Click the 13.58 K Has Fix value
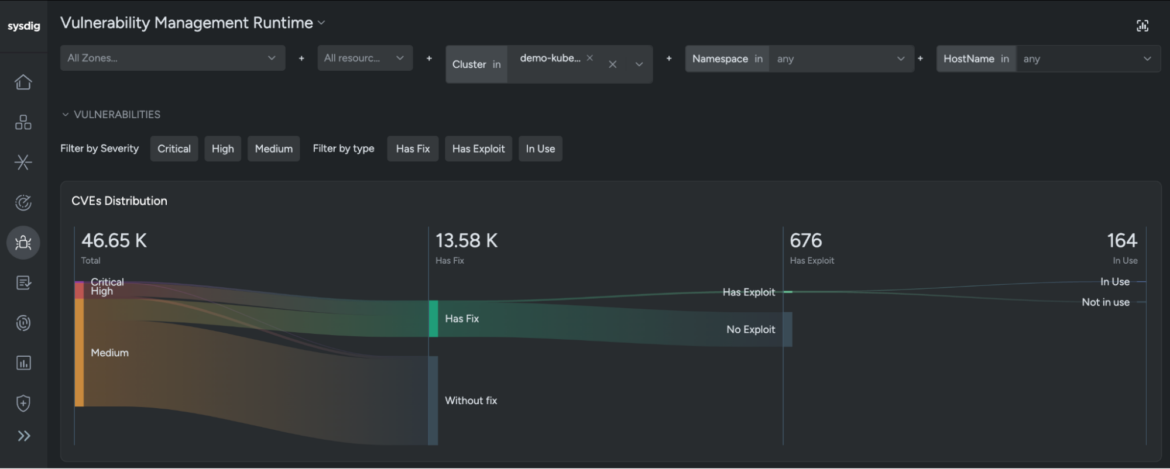The width and height of the screenshot is (1170, 469). click(x=466, y=241)
